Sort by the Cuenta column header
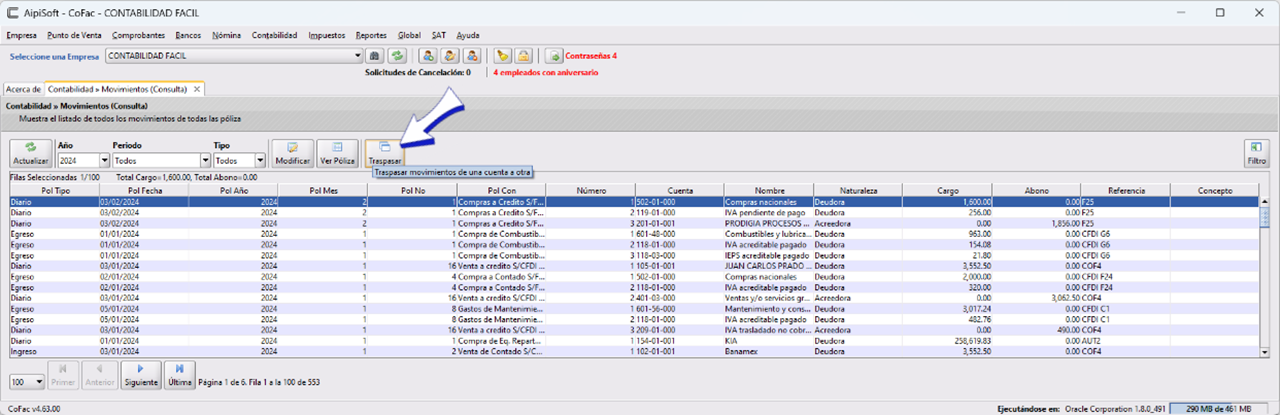 (x=680, y=190)
